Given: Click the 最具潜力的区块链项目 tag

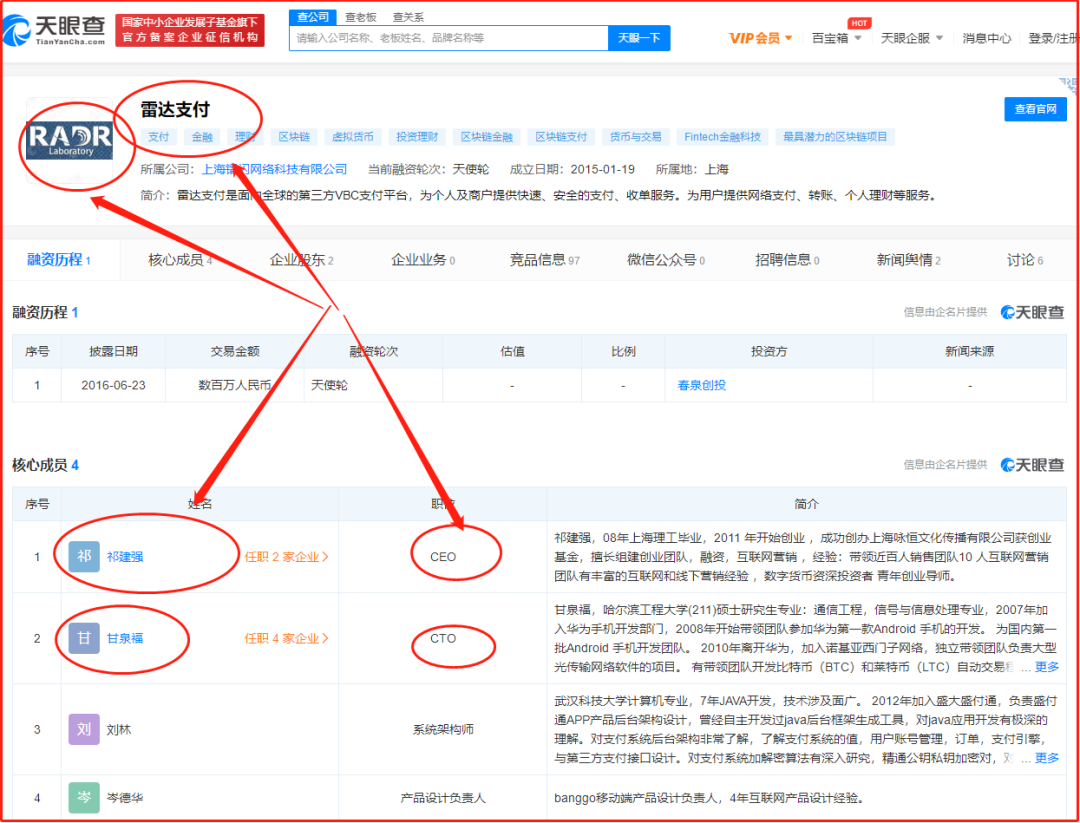Looking at the screenshot, I should [x=835, y=136].
